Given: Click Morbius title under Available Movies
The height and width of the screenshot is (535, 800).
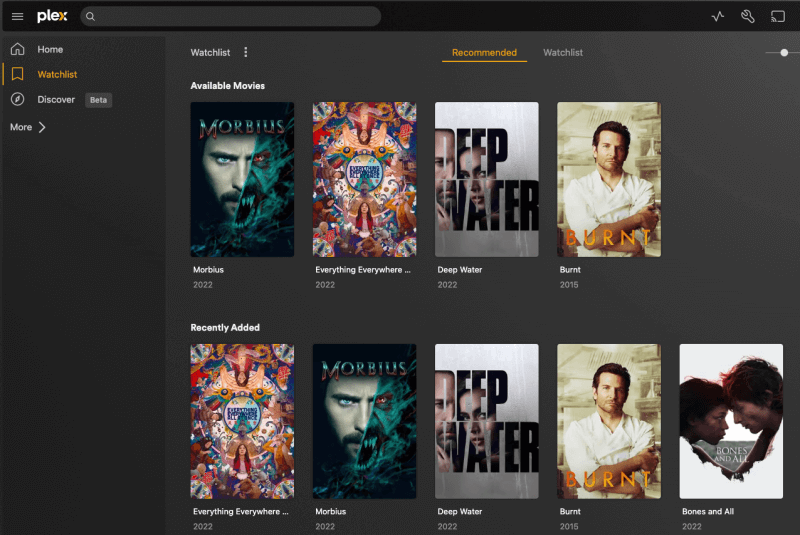Looking at the screenshot, I should tap(208, 270).
